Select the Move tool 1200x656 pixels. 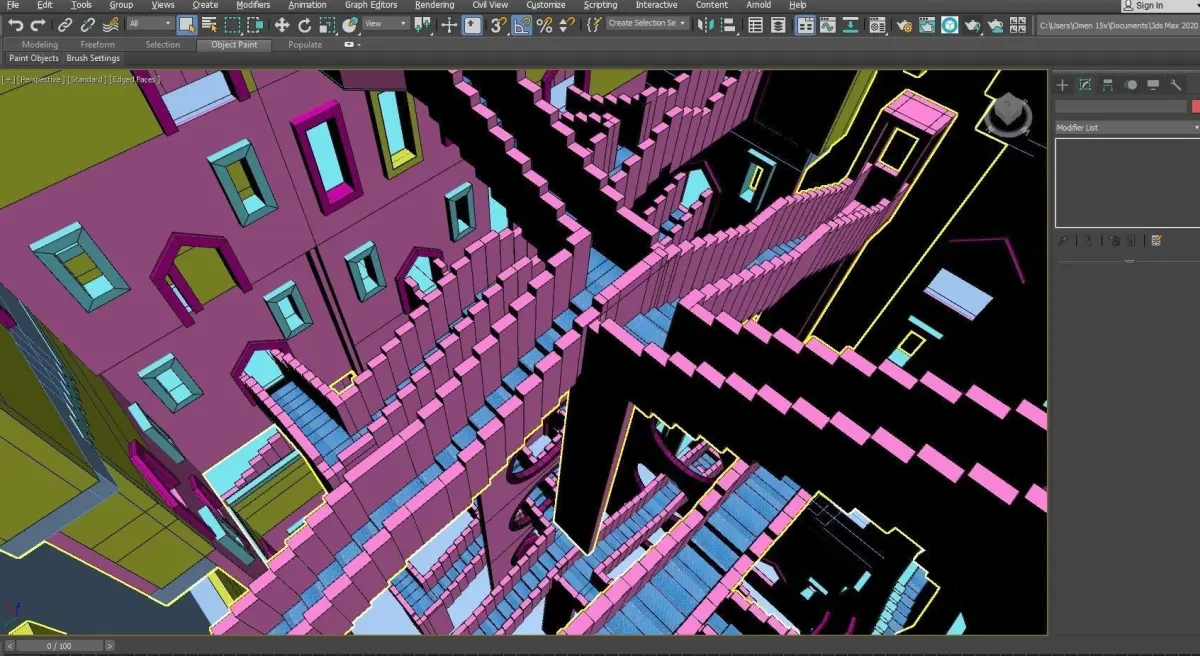pyautogui.click(x=282, y=25)
